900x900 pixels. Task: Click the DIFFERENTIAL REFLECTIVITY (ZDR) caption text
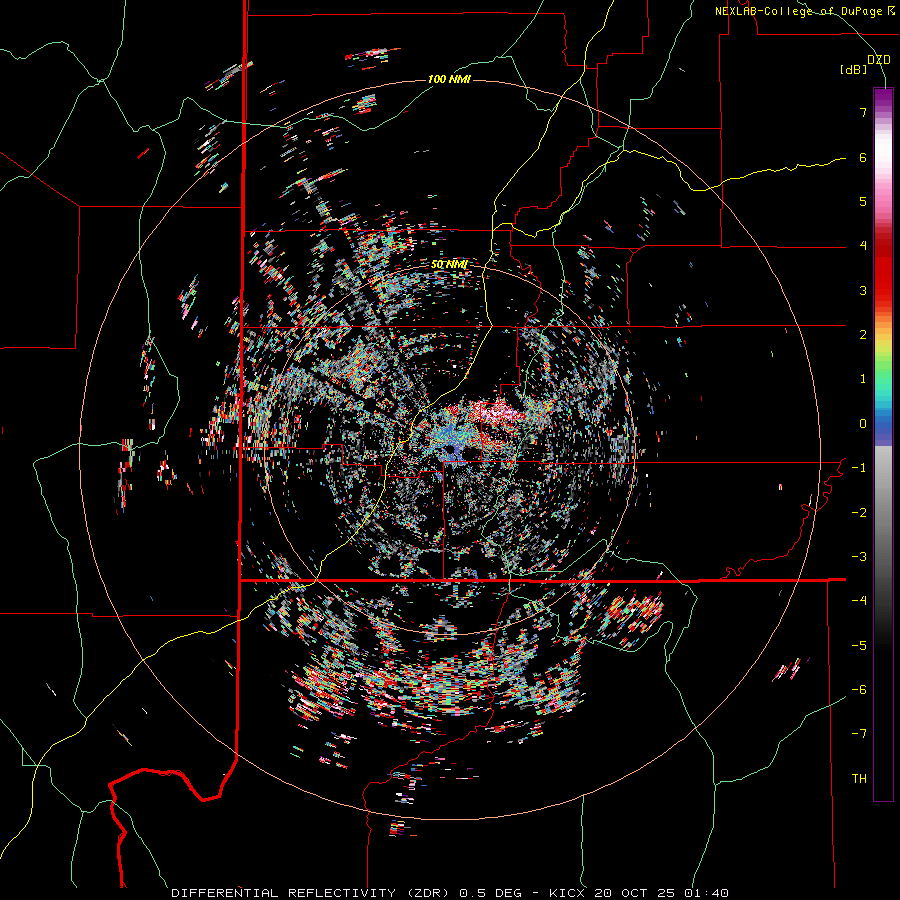tap(312, 893)
